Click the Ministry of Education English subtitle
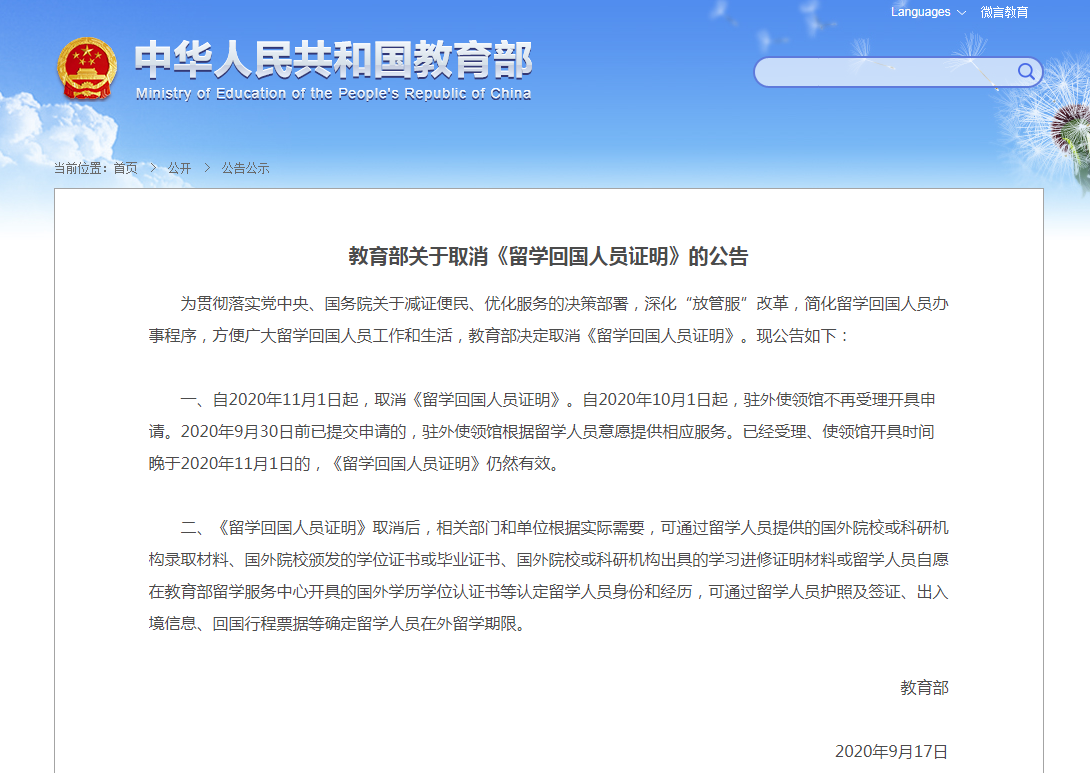 click(334, 94)
